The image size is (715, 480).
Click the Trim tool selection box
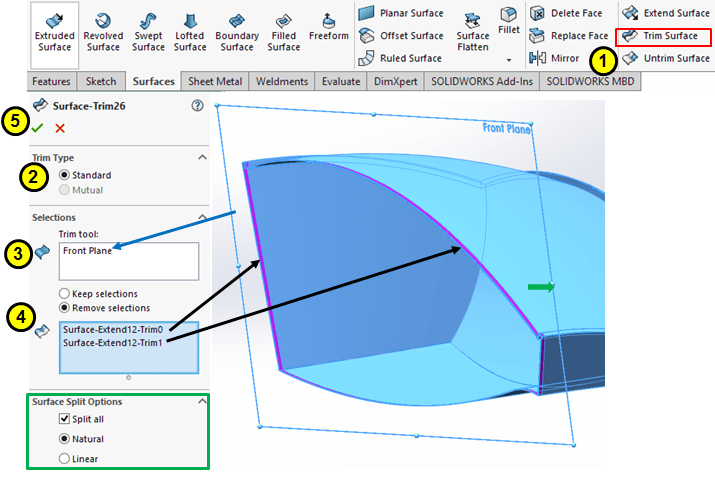(129, 260)
